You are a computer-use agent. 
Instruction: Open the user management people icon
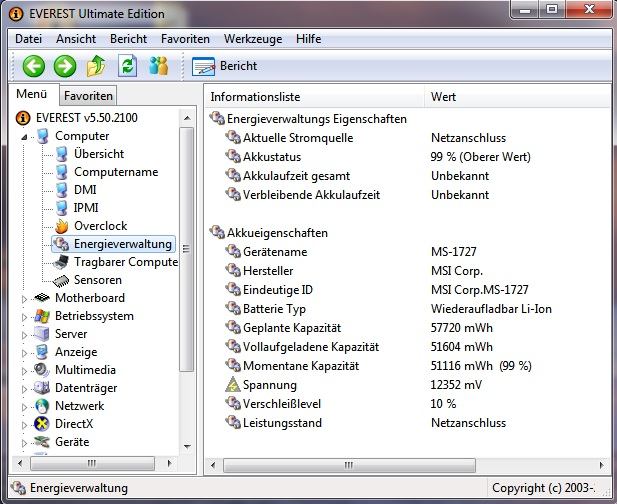pos(159,66)
